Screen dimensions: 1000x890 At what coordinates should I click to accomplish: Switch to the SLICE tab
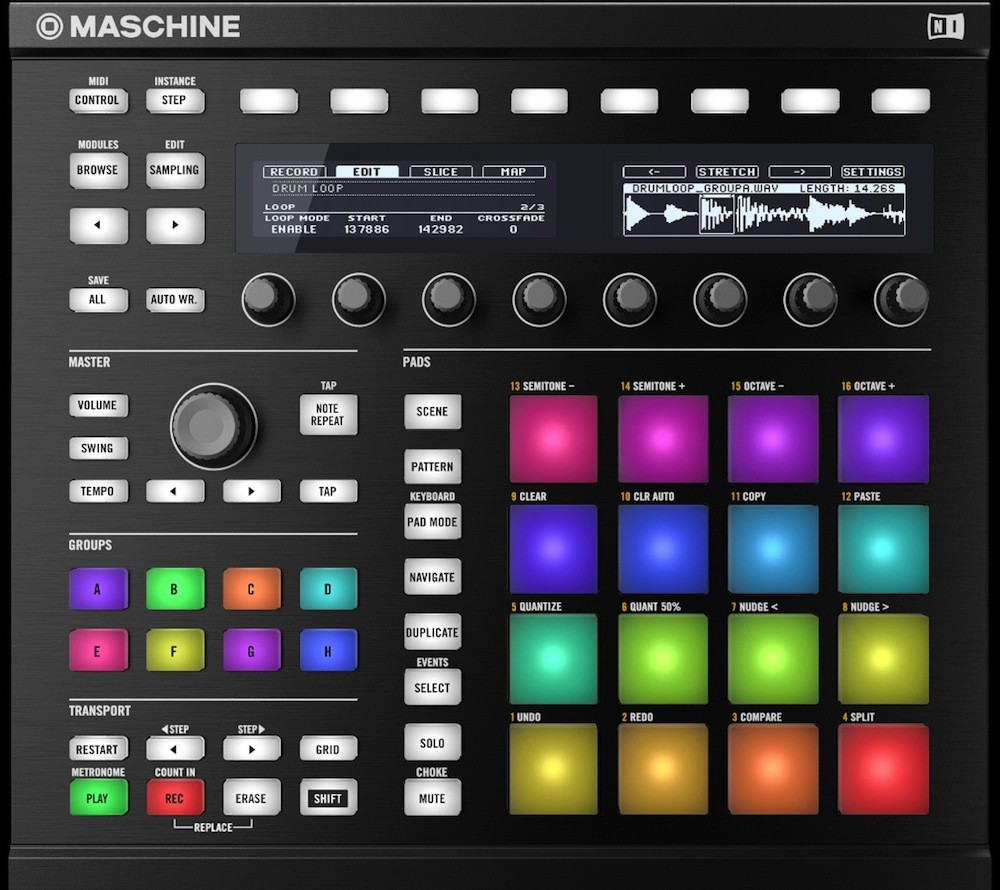[441, 171]
